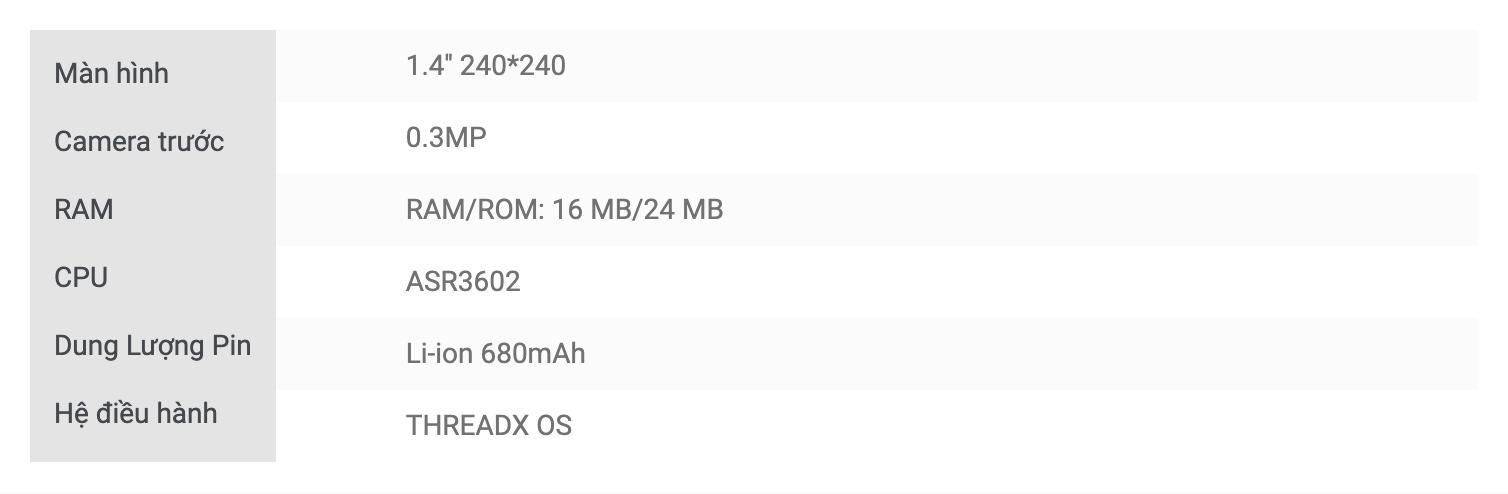Click the "Màn hình" label cell
Viewport: 1508px width, 494px height.
(x=111, y=74)
